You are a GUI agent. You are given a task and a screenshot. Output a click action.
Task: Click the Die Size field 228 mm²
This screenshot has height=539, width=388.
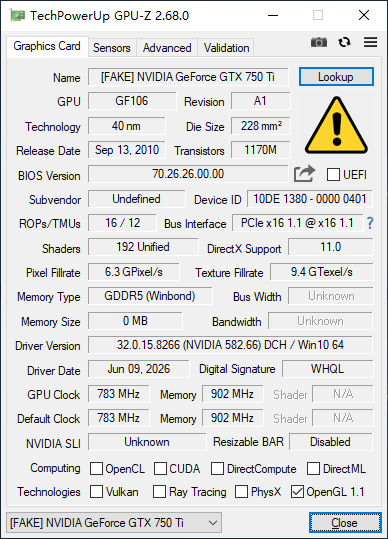(x=260, y=126)
